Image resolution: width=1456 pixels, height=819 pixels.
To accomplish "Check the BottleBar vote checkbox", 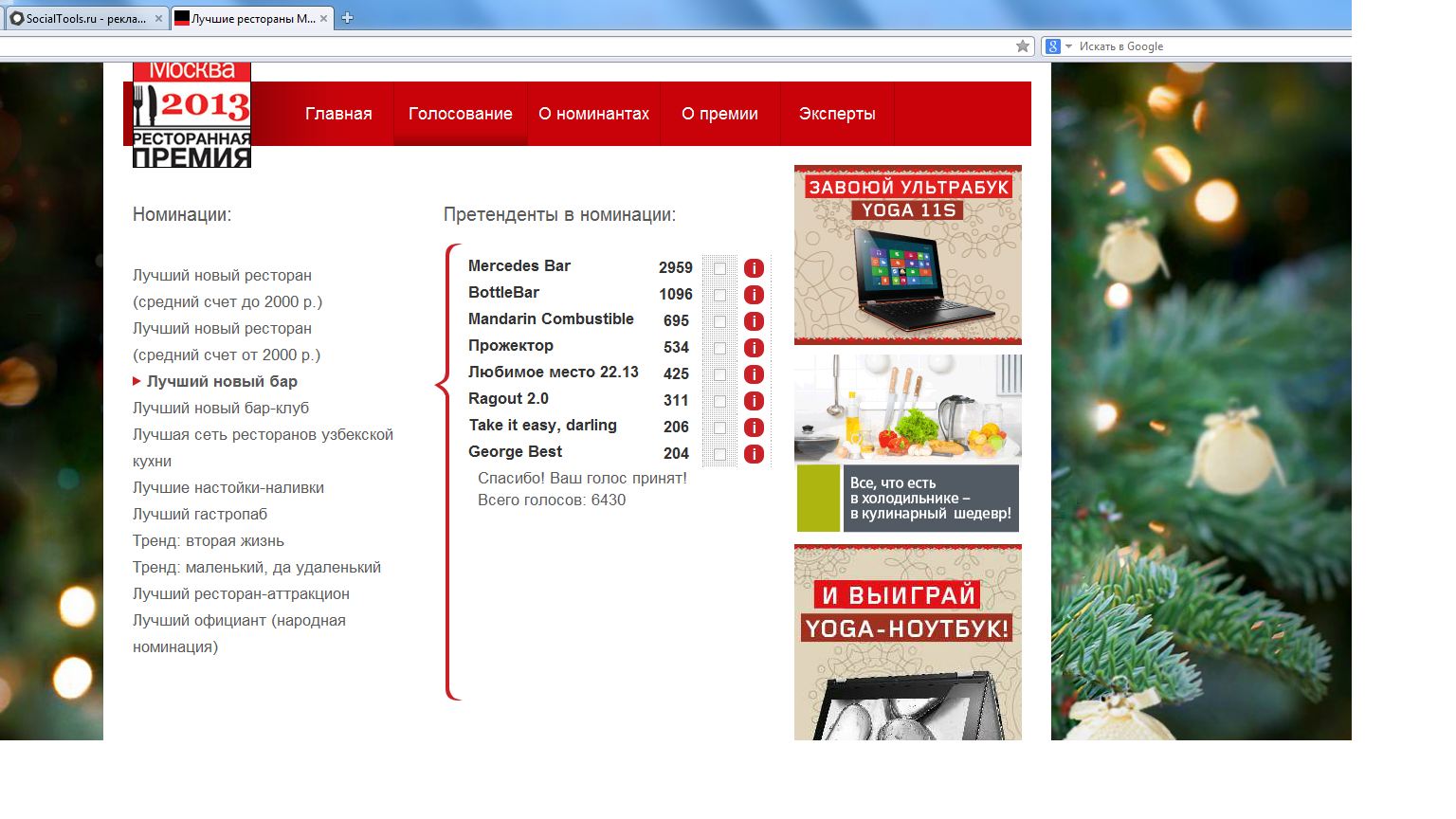I will click(x=719, y=295).
